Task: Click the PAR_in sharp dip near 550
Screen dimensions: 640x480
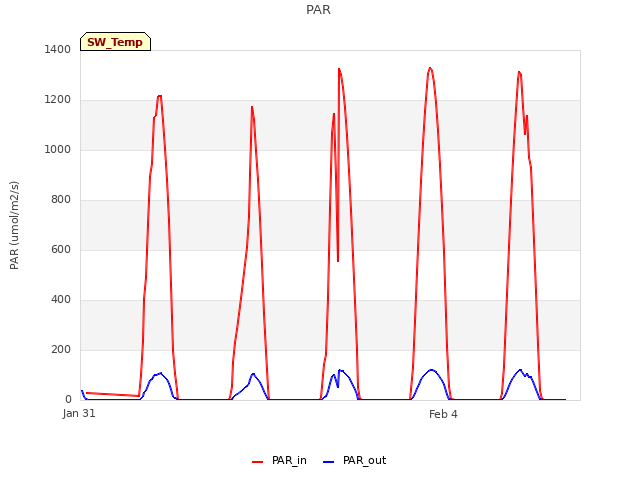Action: [338, 261]
